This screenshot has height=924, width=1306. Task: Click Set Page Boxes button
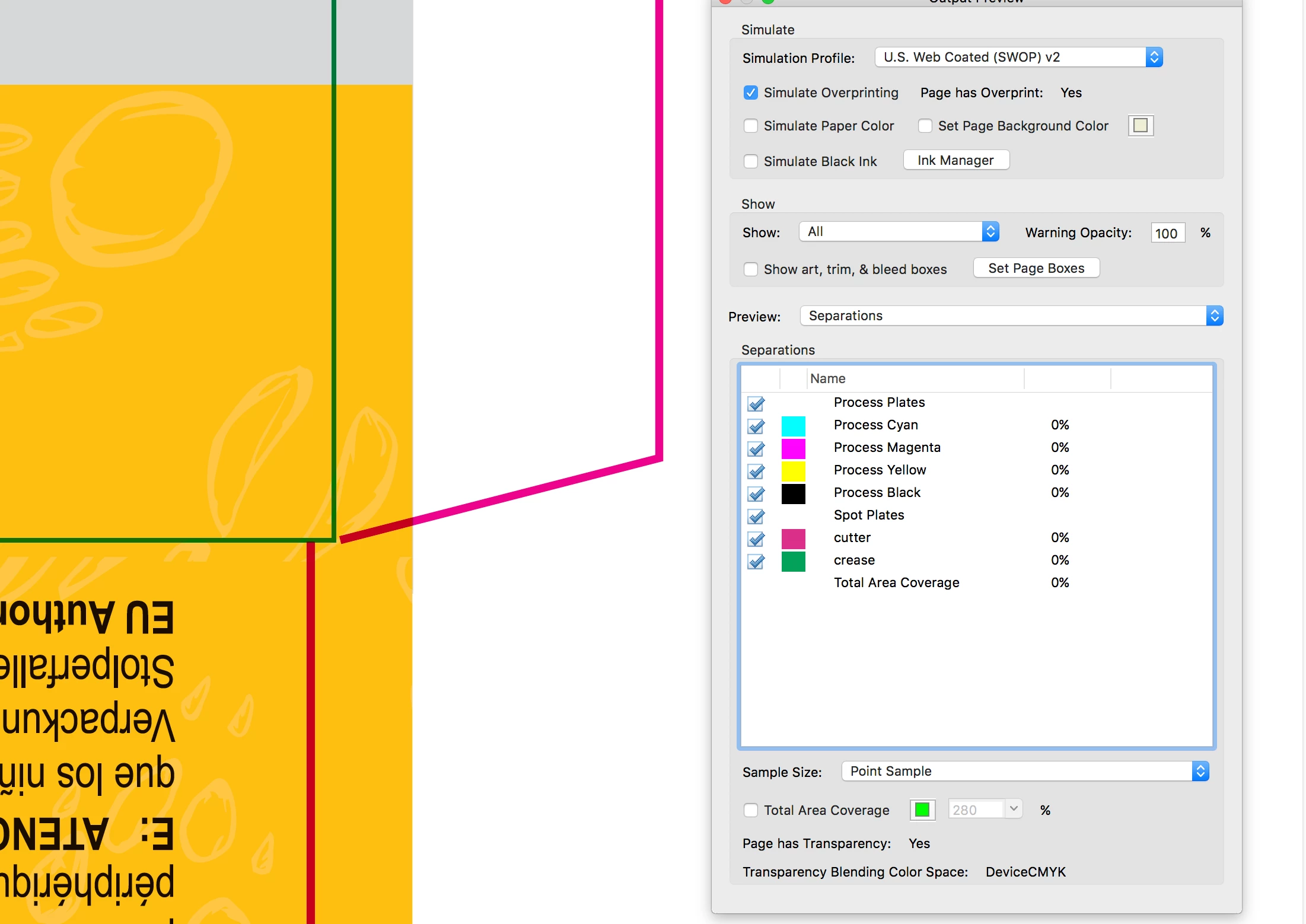tap(1036, 268)
